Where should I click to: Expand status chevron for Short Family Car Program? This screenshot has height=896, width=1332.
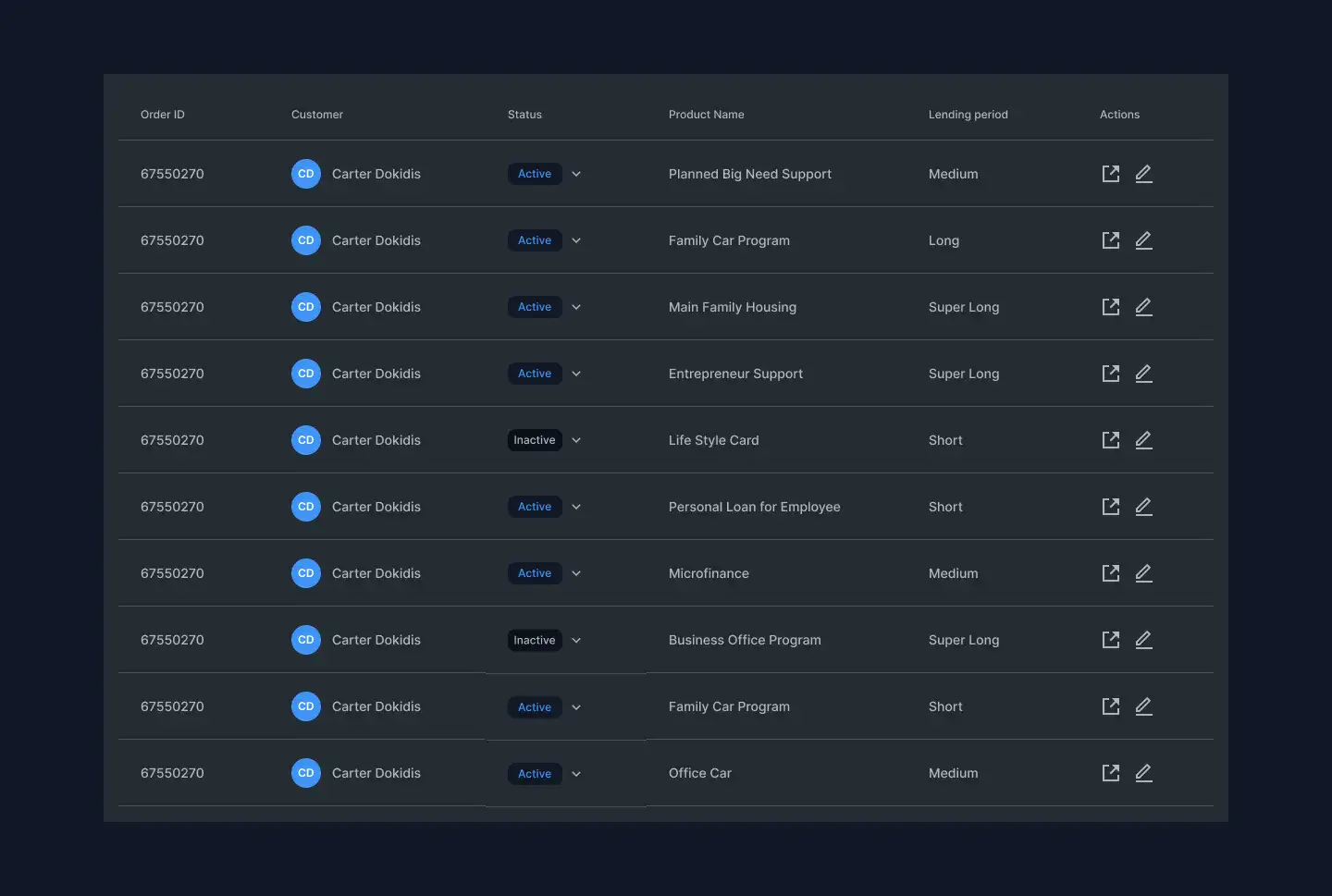pos(576,707)
